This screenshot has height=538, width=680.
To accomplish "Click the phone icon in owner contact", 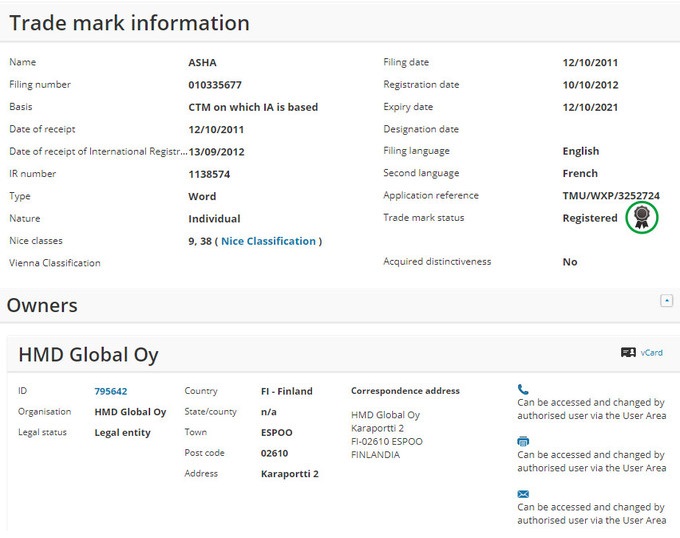I will point(523,389).
